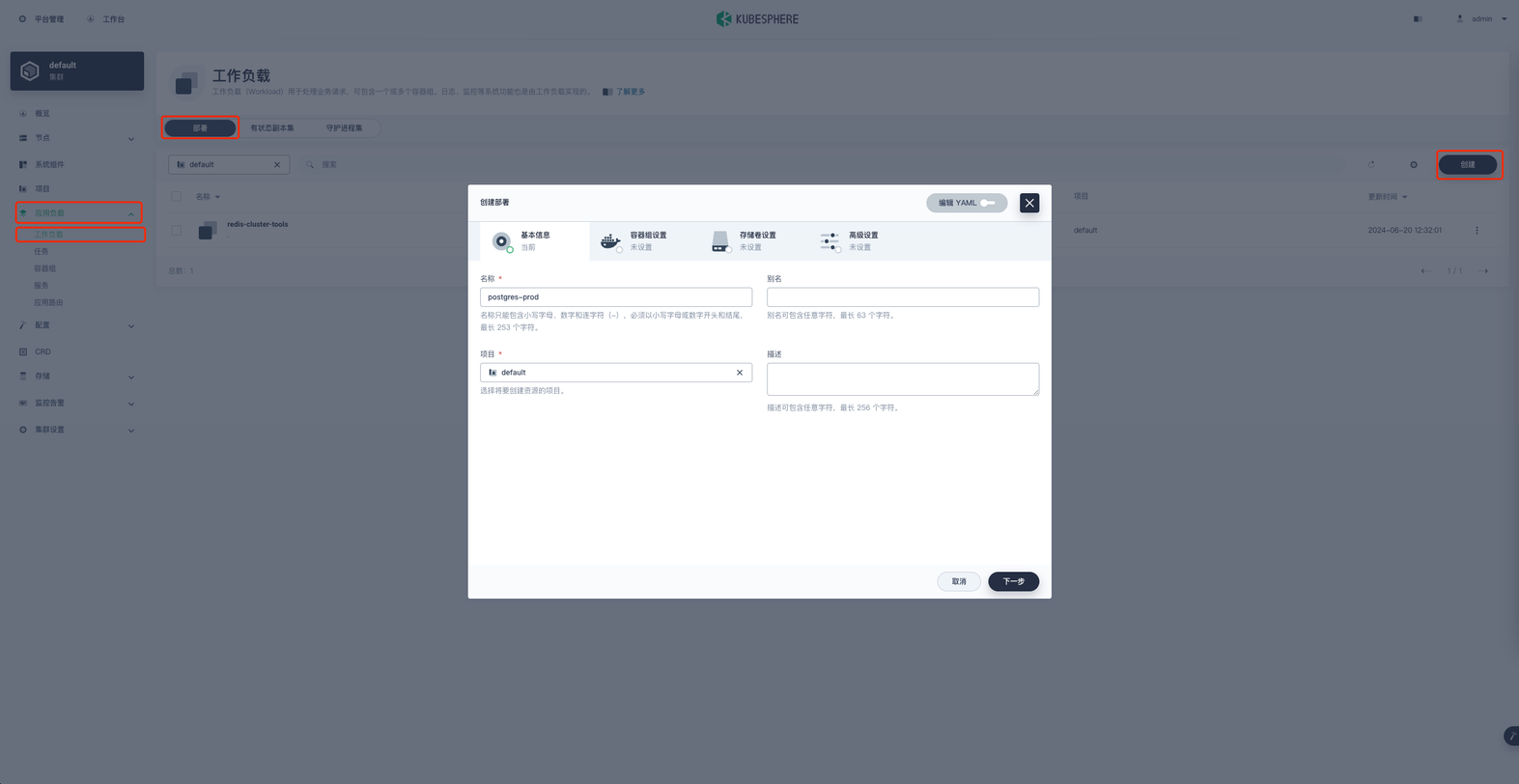Click the update time 2024-06-20 12:32:01
The image size is (1519, 784).
[x=1405, y=231]
